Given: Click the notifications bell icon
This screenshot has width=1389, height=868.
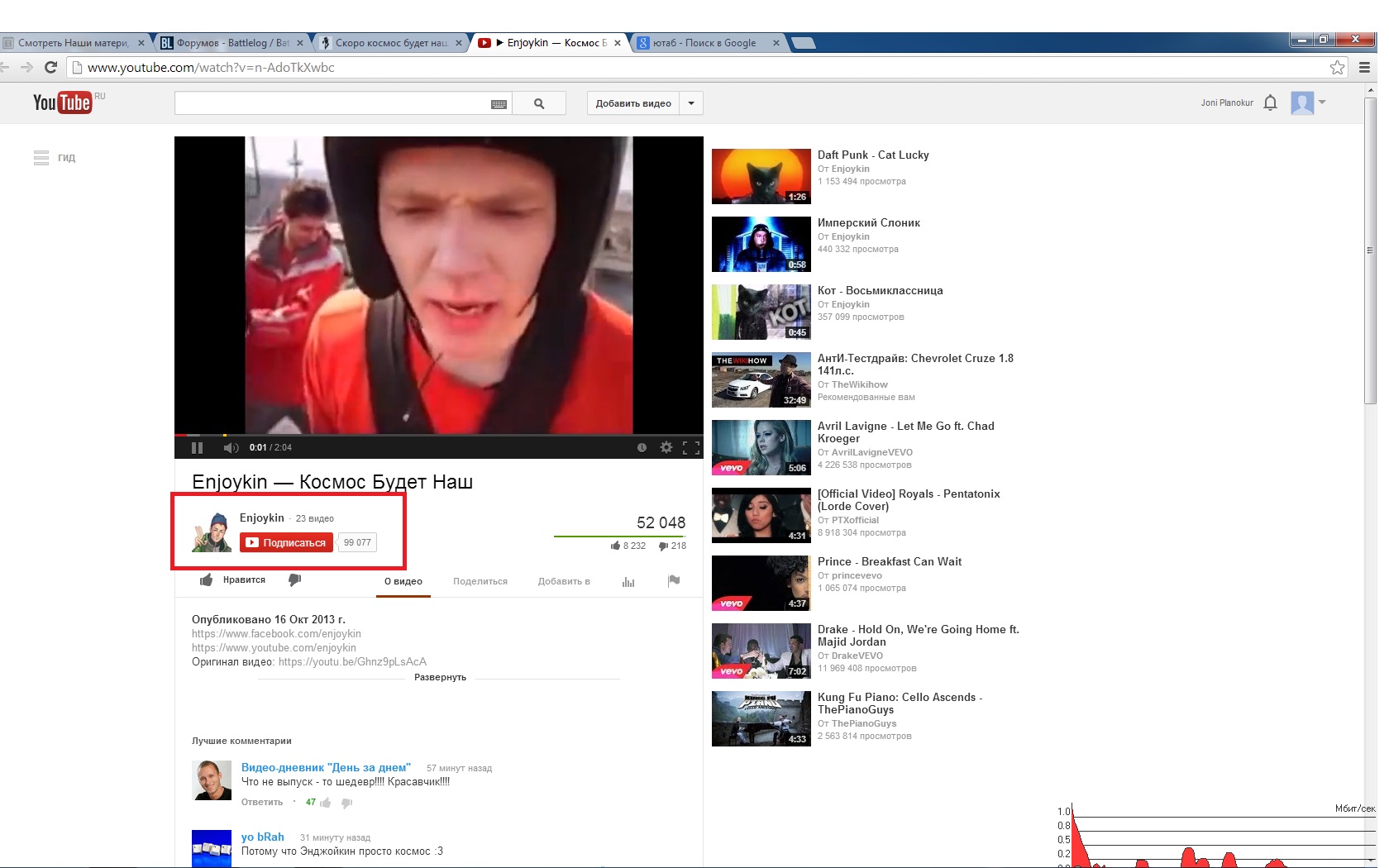Looking at the screenshot, I should click(1270, 103).
